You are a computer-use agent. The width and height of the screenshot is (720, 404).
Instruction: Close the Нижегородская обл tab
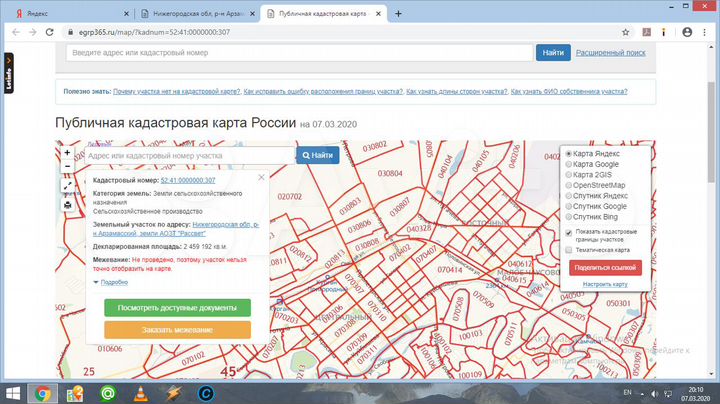click(252, 14)
